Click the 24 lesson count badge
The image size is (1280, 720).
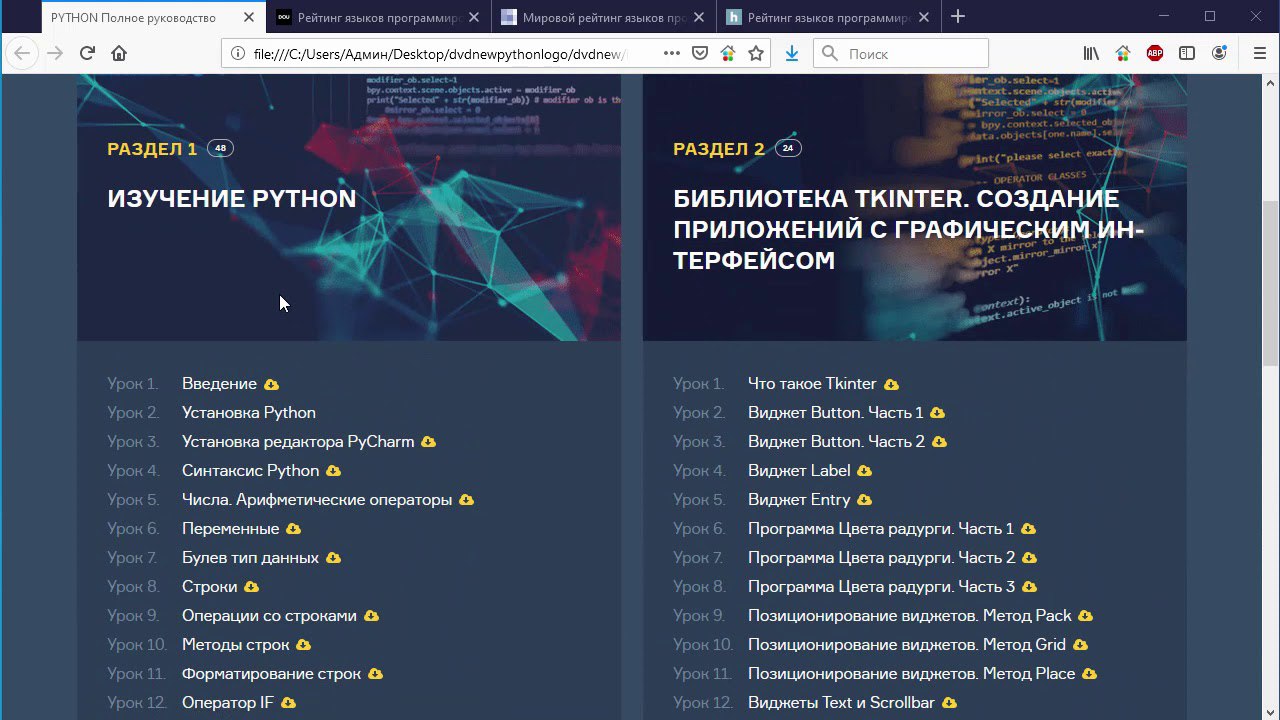click(x=787, y=149)
